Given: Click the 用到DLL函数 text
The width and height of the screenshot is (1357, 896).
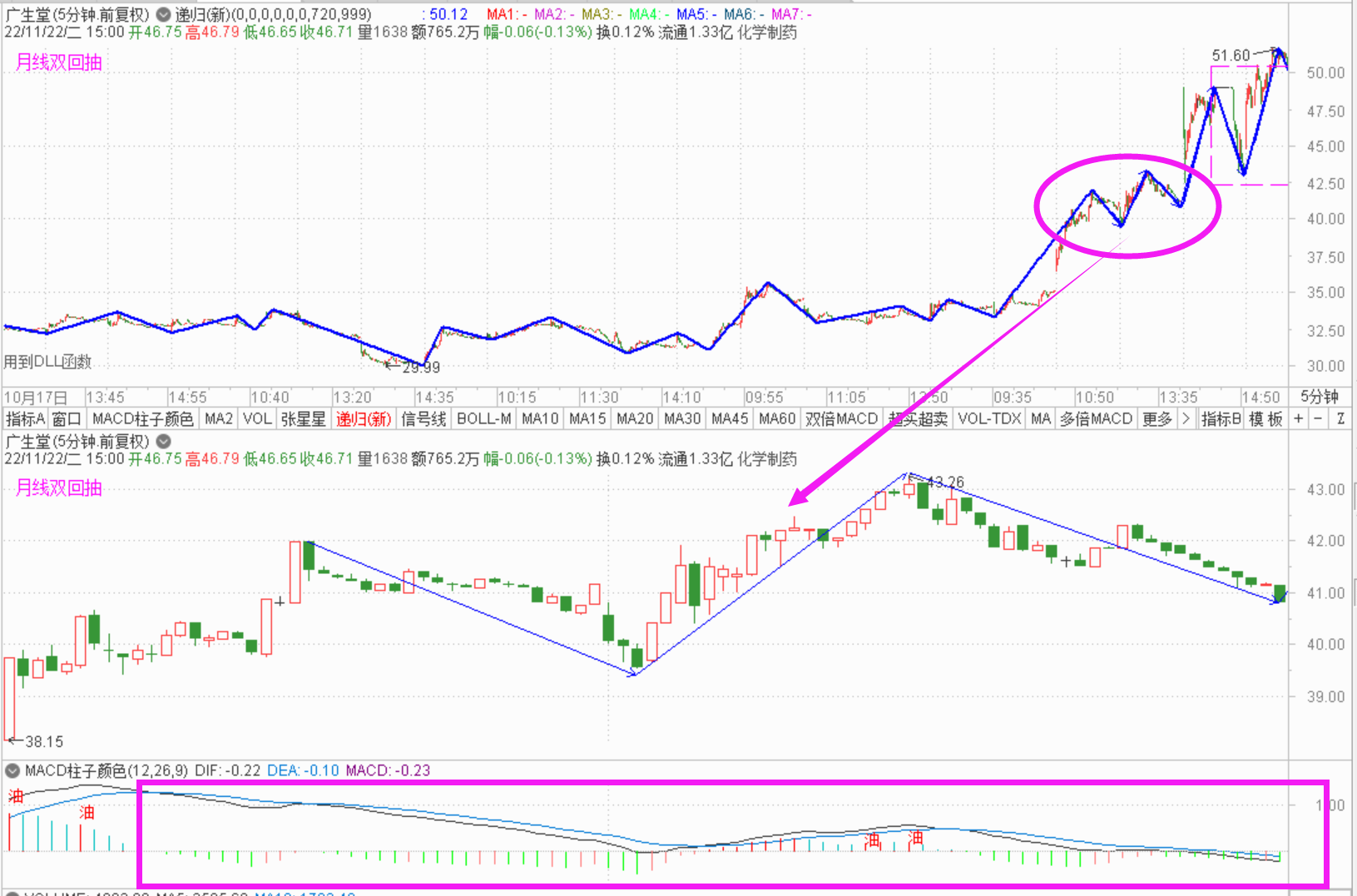Looking at the screenshot, I should click(x=47, y=362).
